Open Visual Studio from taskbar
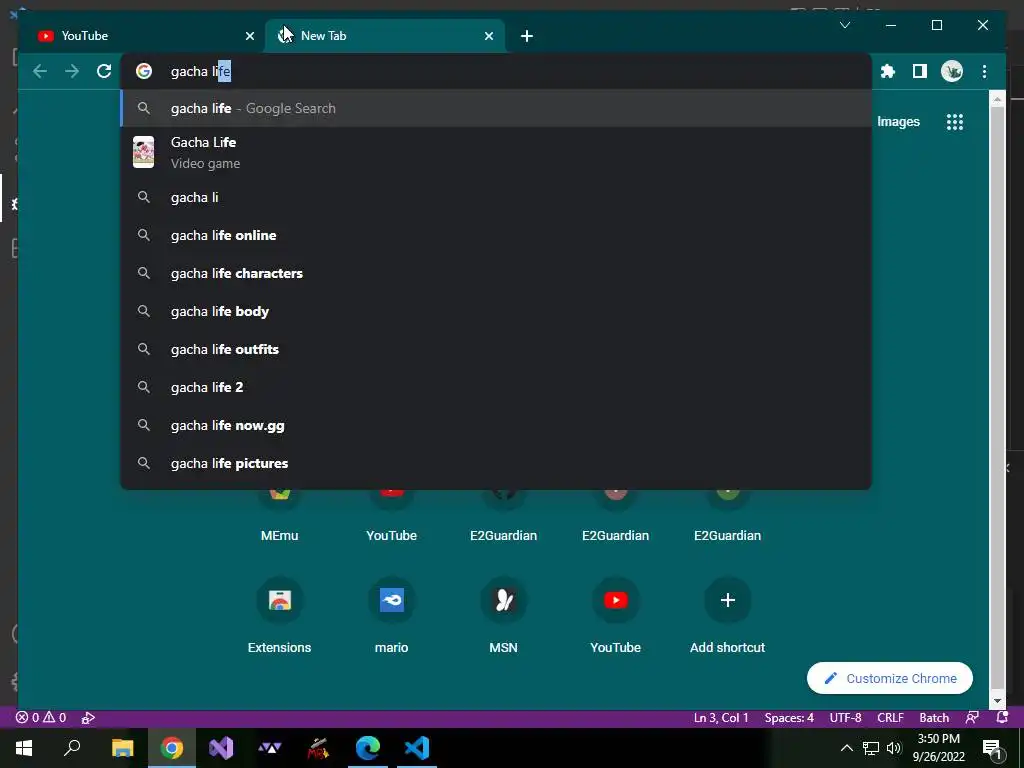1024x768 pixels. 221,748
